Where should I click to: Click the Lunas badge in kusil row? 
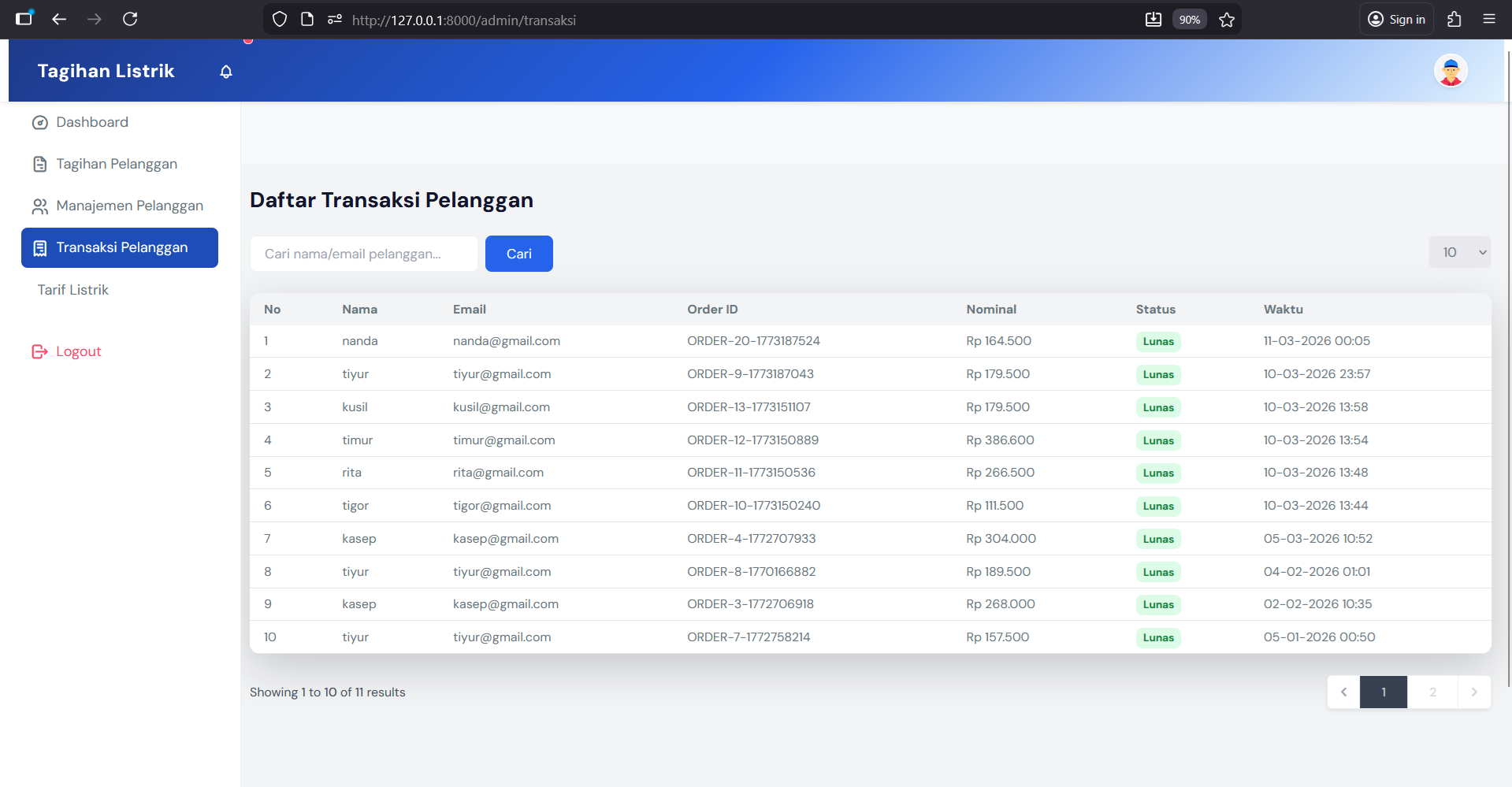[x=1158, y=407]
